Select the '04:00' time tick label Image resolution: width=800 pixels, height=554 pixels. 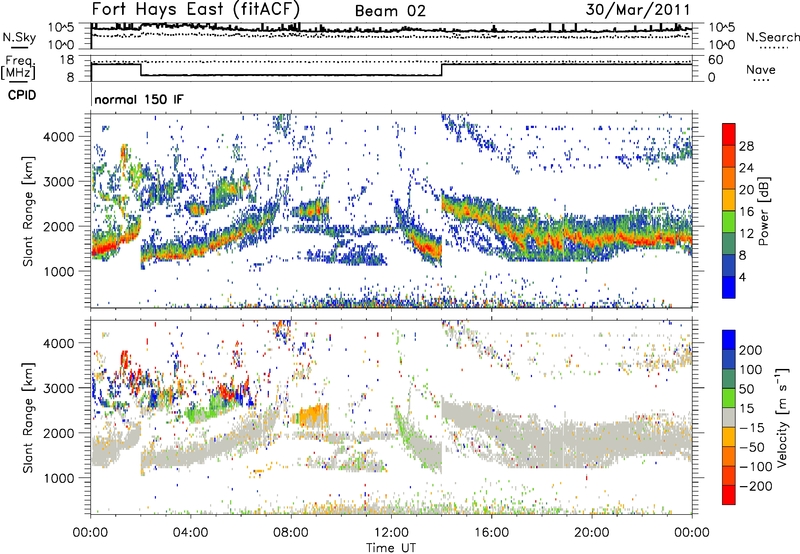190,533
